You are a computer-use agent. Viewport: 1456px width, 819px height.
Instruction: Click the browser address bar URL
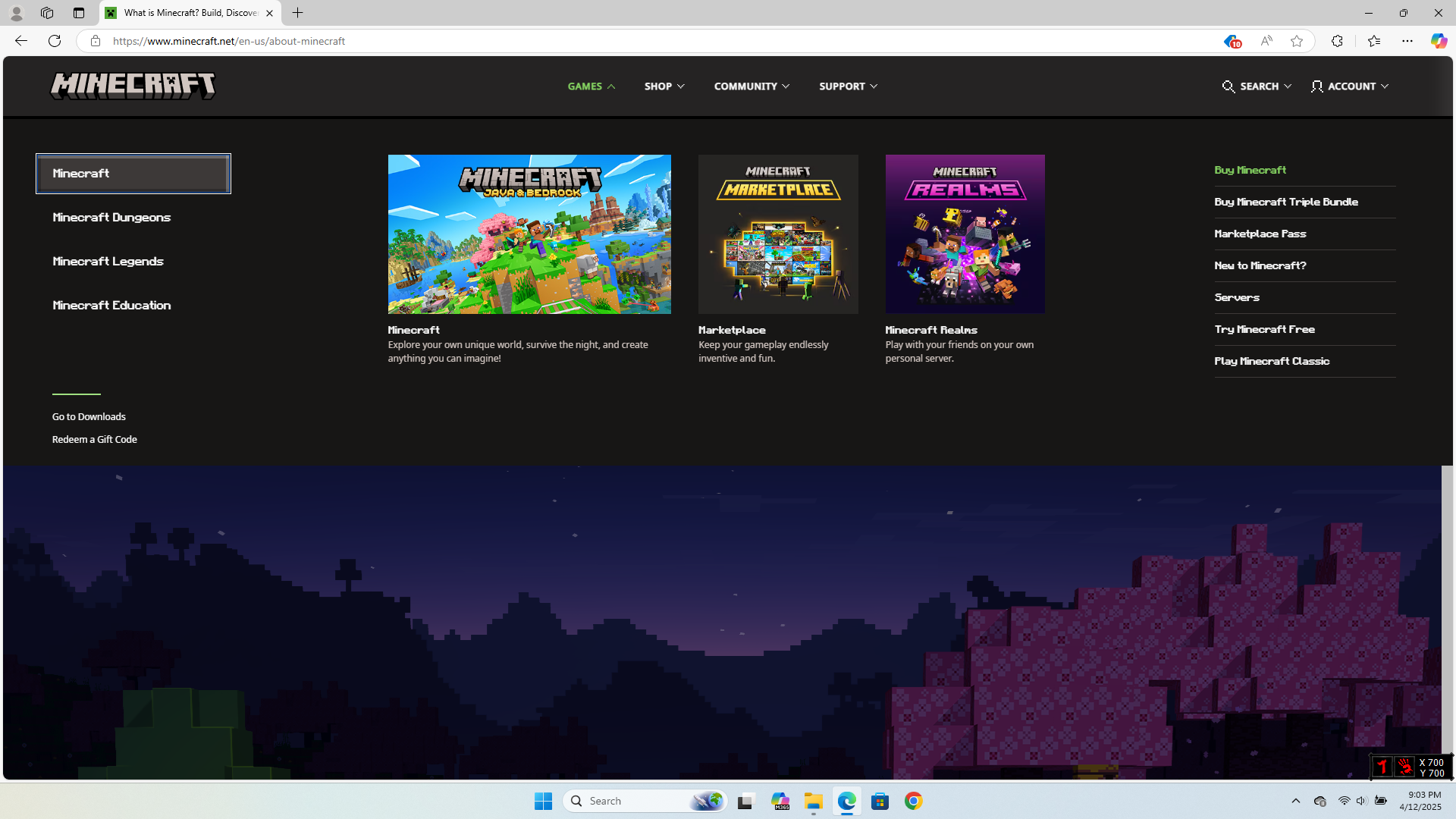(x=229, y=41)
